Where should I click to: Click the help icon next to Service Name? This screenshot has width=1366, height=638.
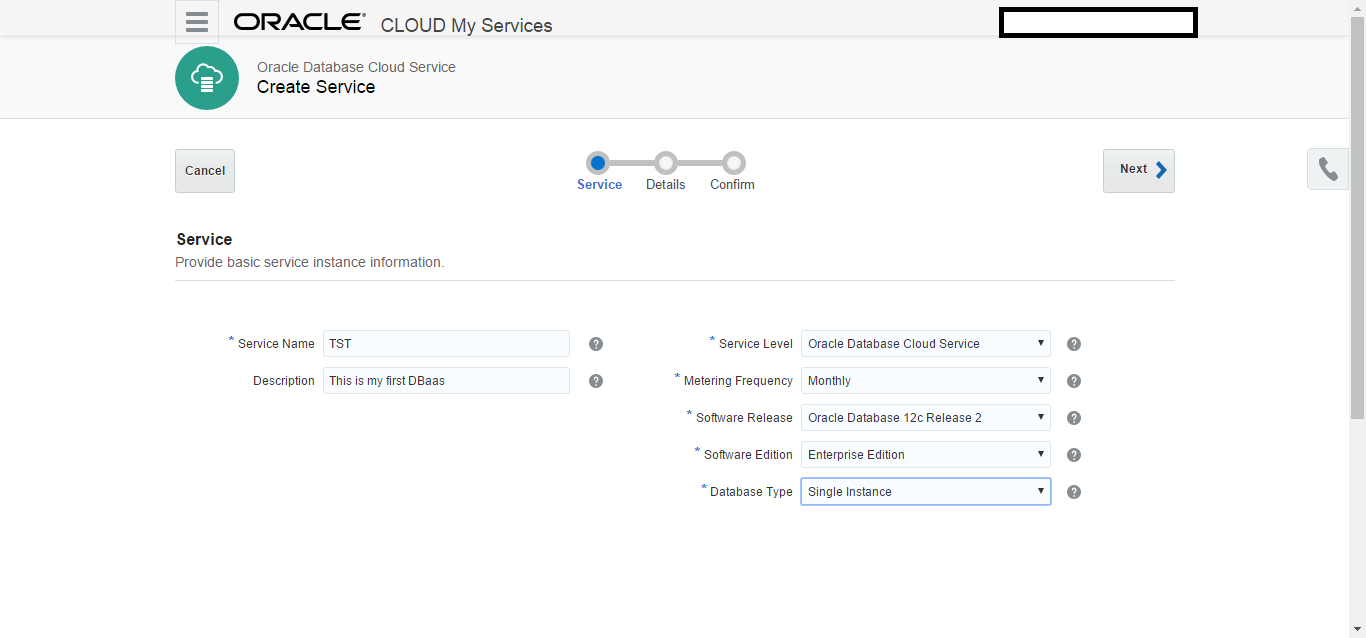(x=595, y=343)
